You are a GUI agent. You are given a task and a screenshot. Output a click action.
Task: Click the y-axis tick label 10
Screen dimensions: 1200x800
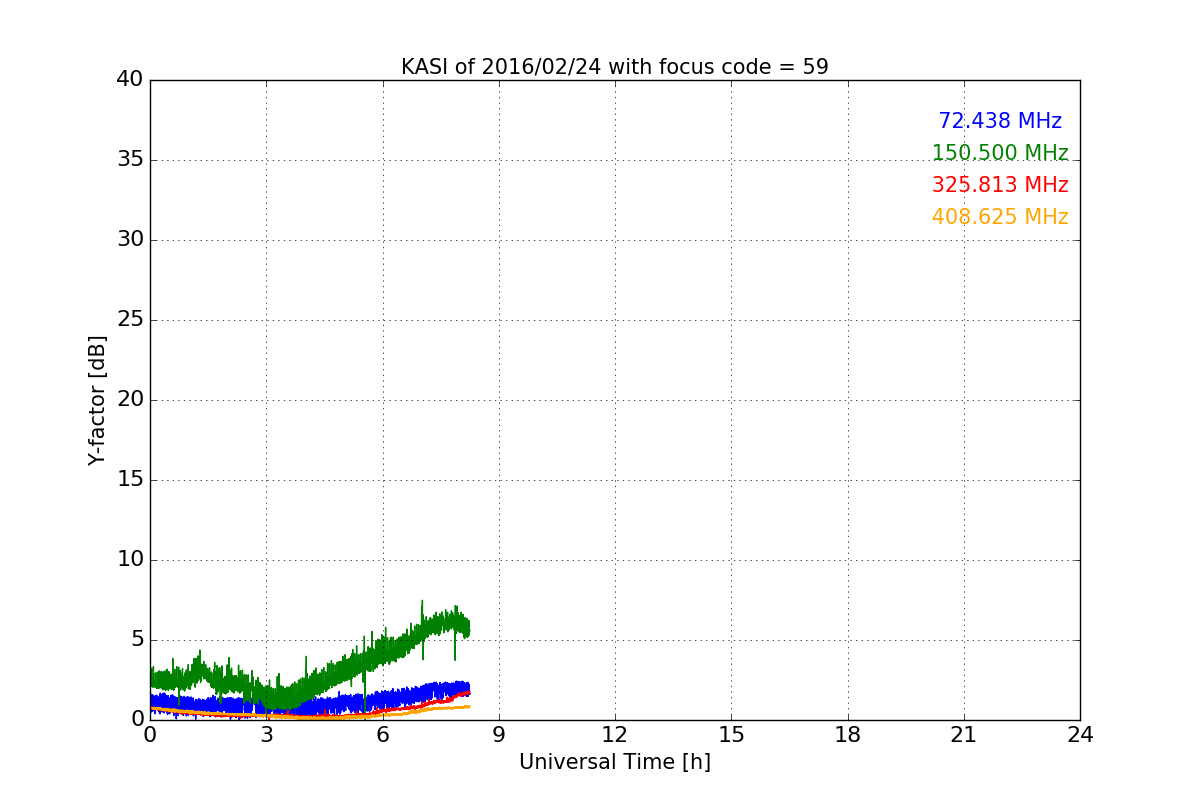point(130,559)
